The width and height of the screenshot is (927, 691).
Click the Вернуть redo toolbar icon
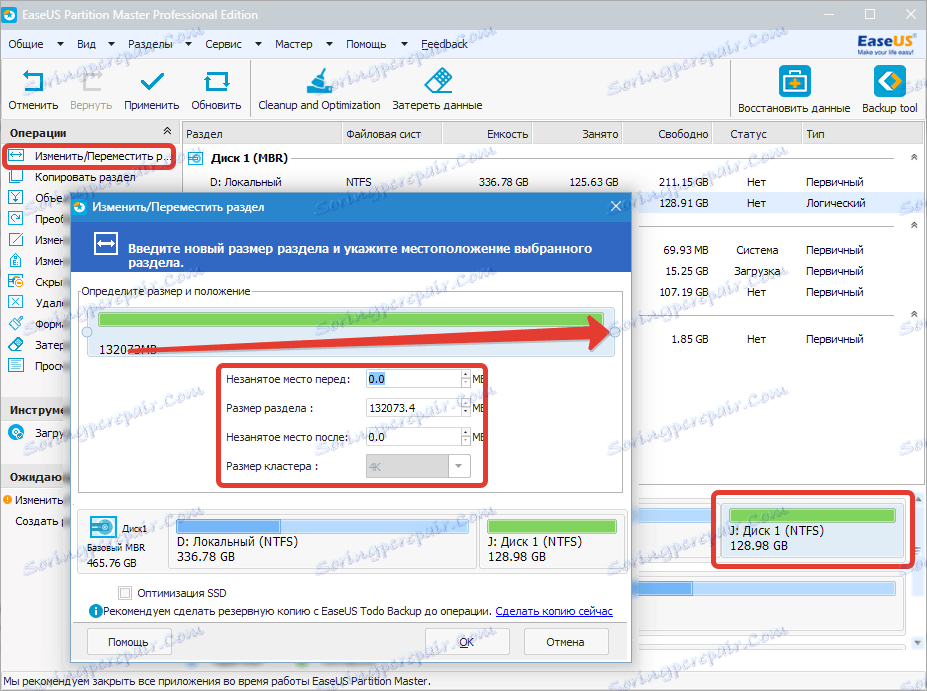91,82
